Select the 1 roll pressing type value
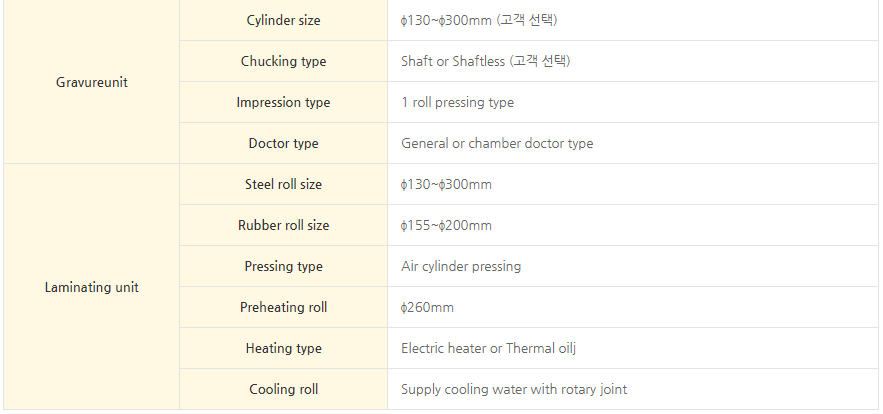The image size is (883, 414). 457,103
